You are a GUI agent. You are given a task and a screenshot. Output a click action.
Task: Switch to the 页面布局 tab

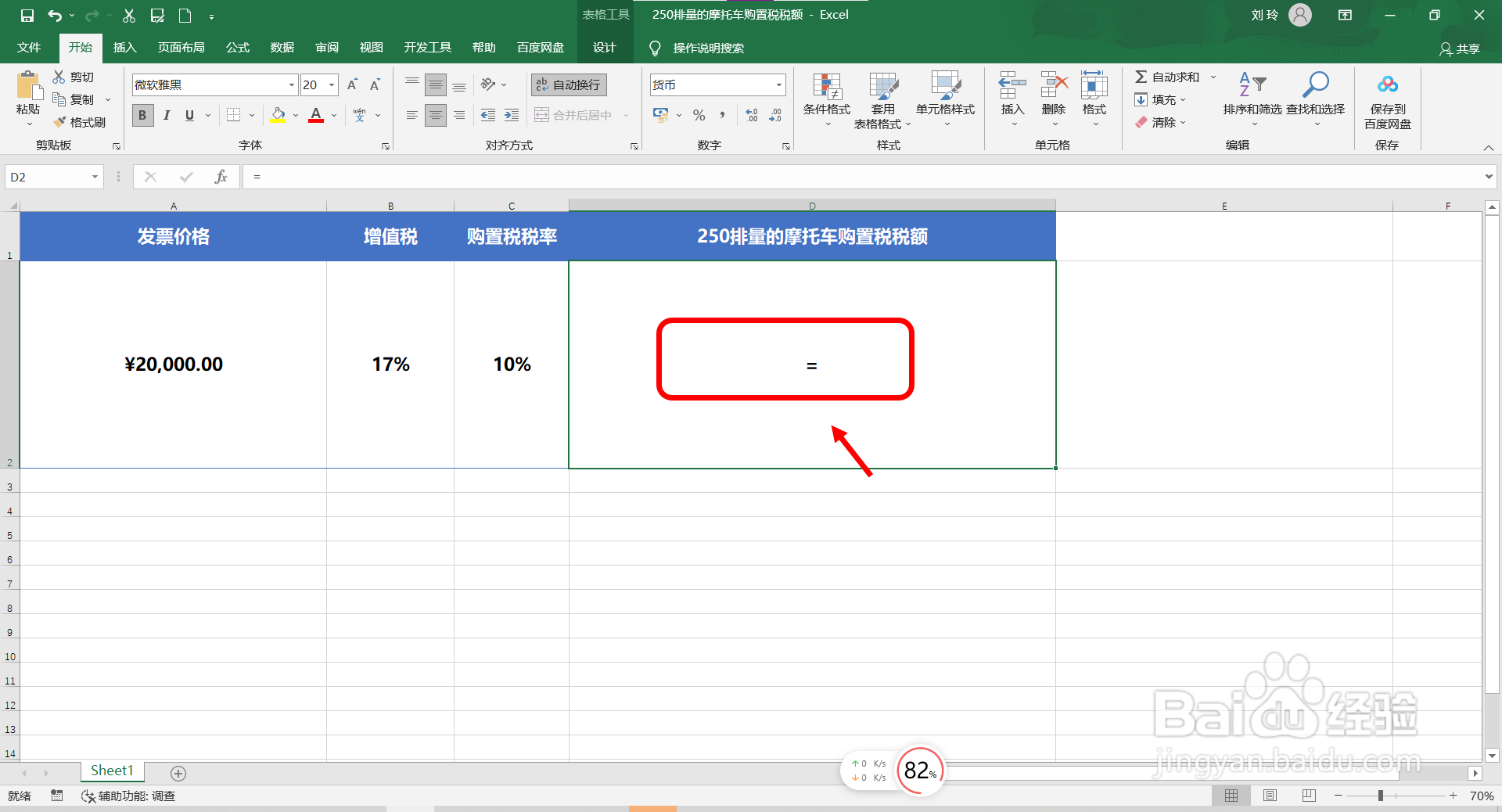click(181, 48)
